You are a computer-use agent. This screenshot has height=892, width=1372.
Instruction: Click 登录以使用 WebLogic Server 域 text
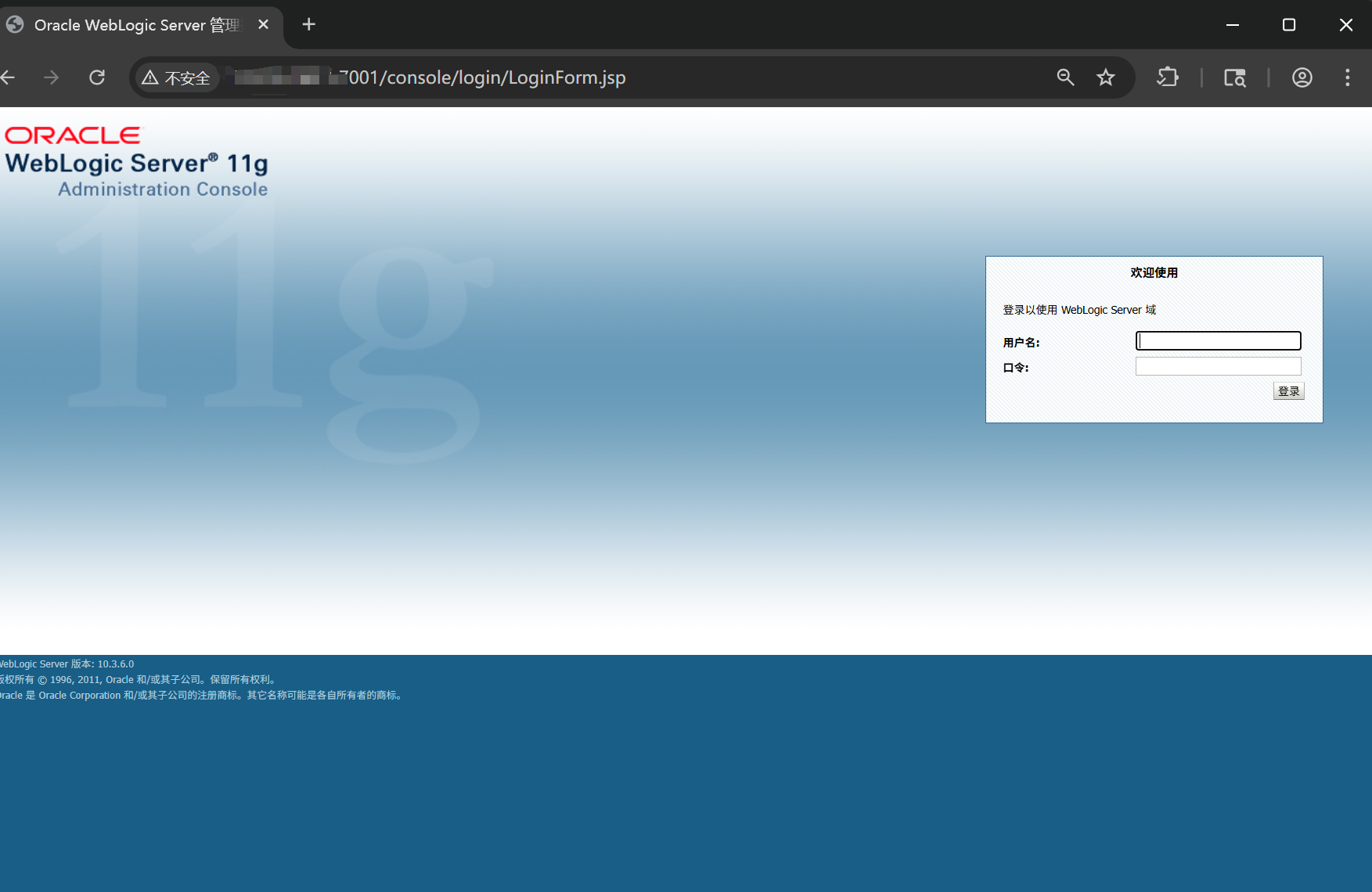[x=1079, y=310]
